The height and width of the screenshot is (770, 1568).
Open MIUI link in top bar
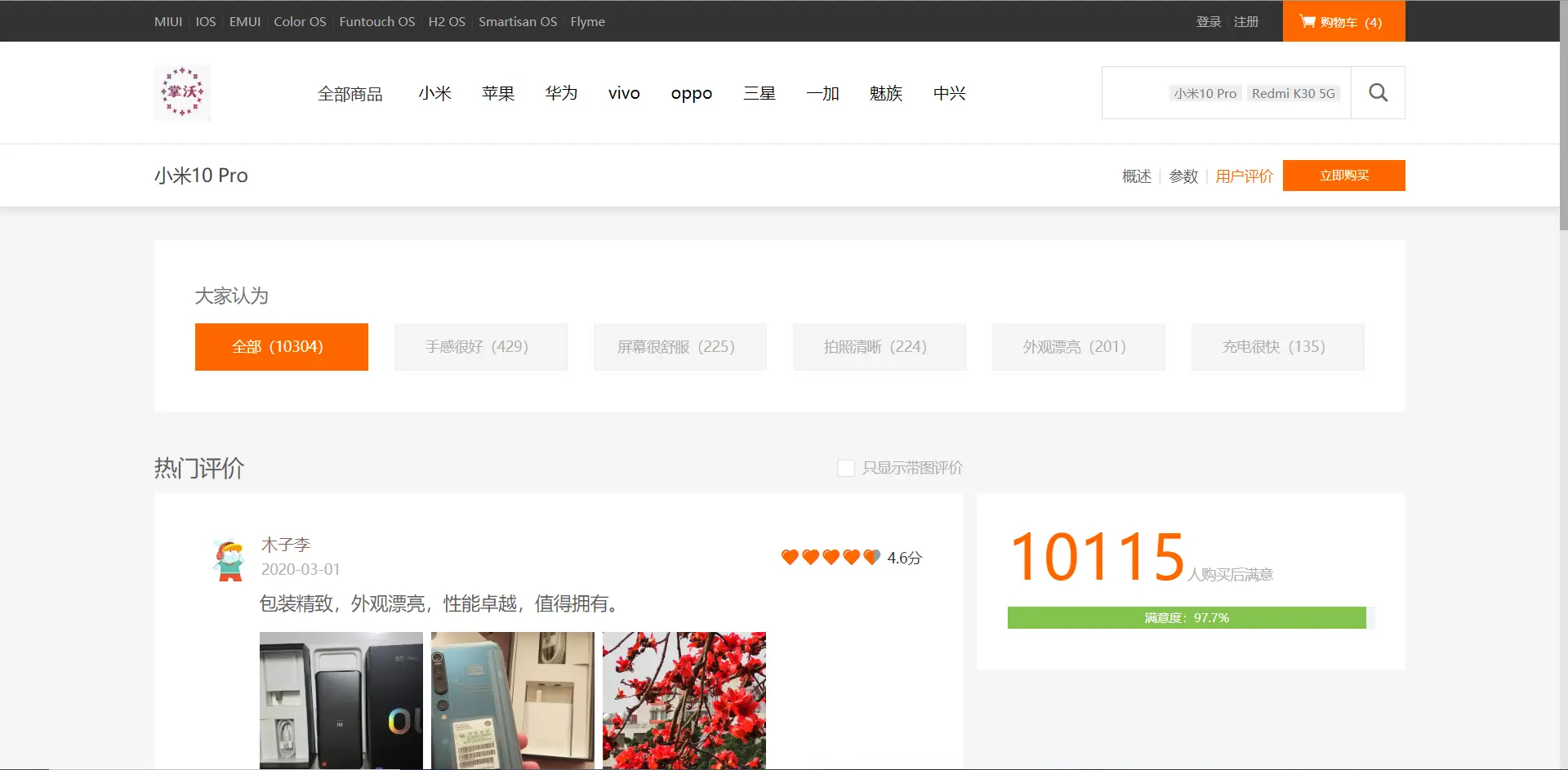(168, 21)
